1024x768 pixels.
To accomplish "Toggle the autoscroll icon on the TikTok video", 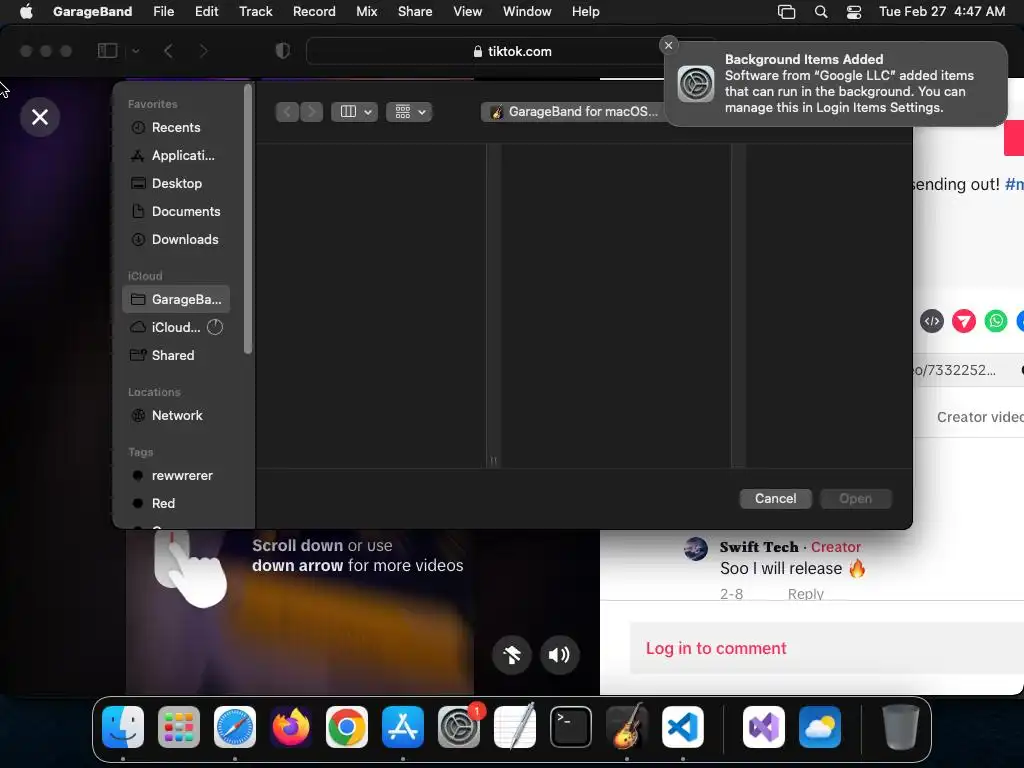I will 512,654.
